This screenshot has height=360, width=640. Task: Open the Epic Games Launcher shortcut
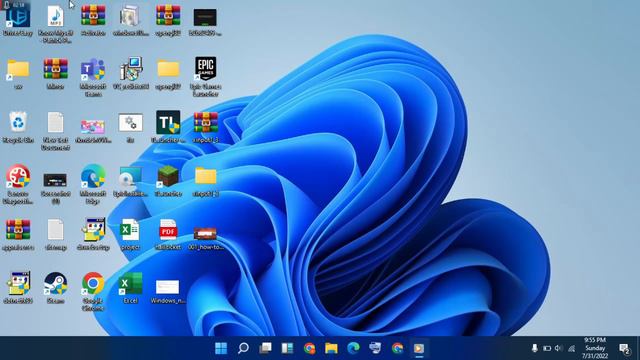click(205, 76)
